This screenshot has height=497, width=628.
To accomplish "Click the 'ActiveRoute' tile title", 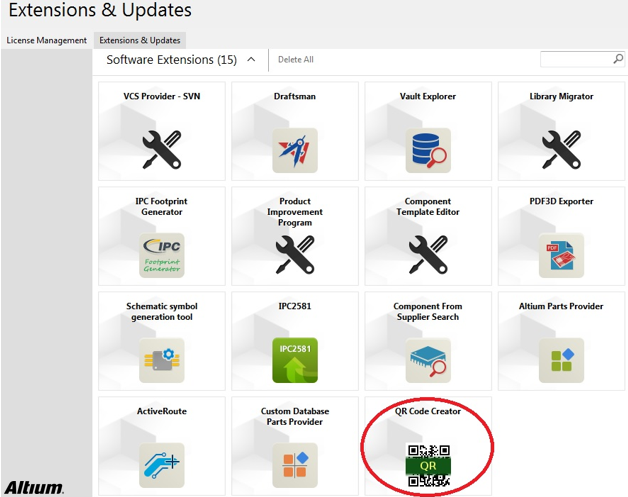I will tap(162, 411).
